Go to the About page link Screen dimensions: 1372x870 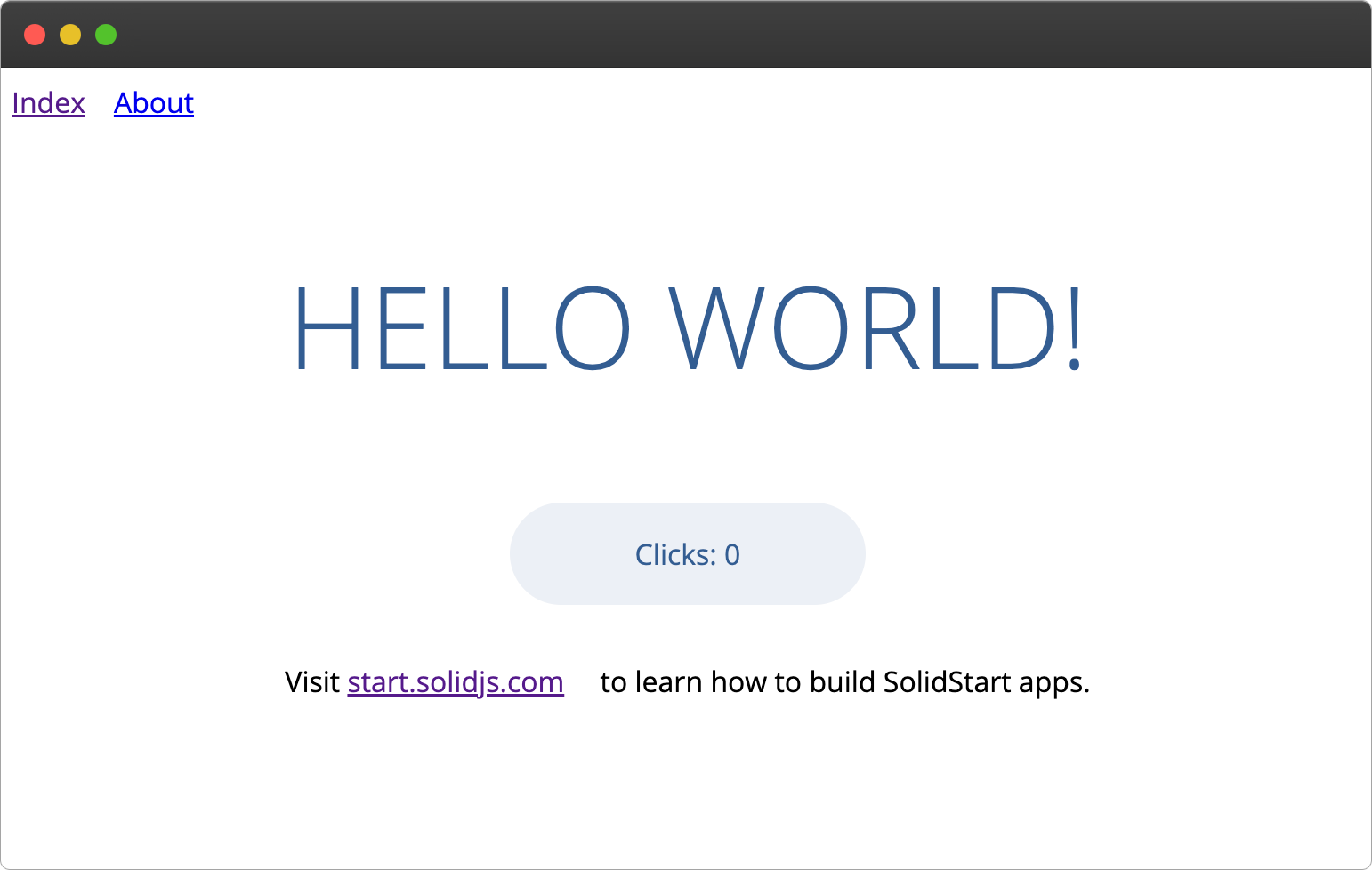[153, 103]
